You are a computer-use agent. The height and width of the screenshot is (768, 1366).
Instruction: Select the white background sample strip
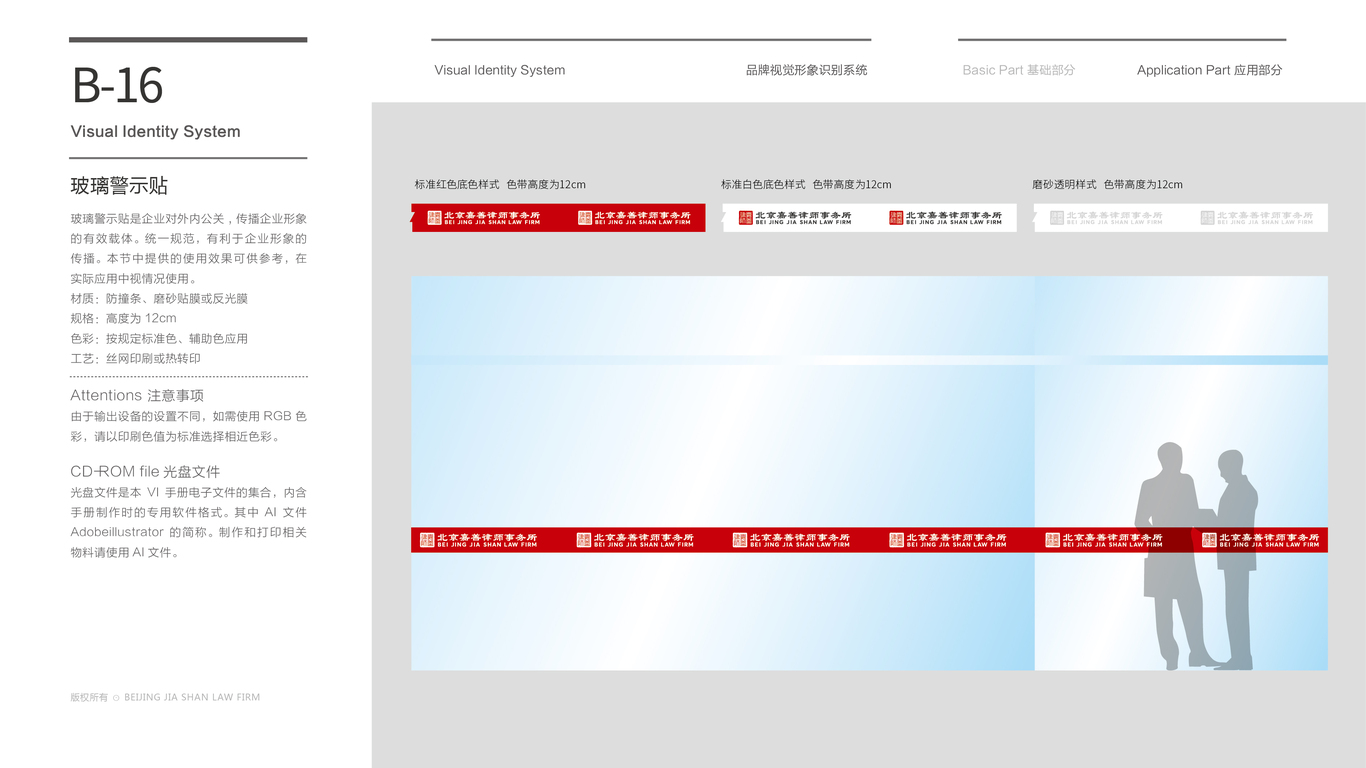pos(869,218)
